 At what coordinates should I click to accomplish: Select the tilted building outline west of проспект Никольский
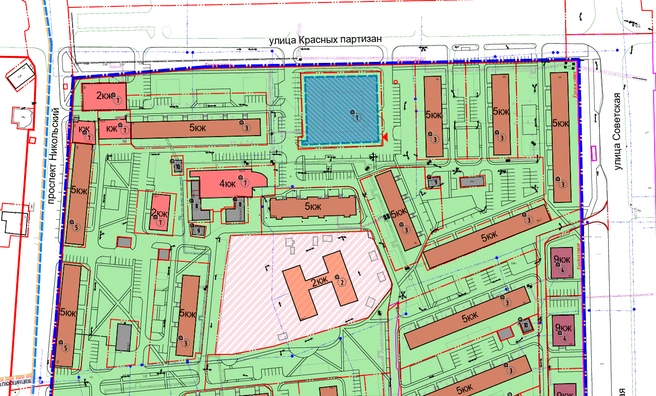coord(20,77)
